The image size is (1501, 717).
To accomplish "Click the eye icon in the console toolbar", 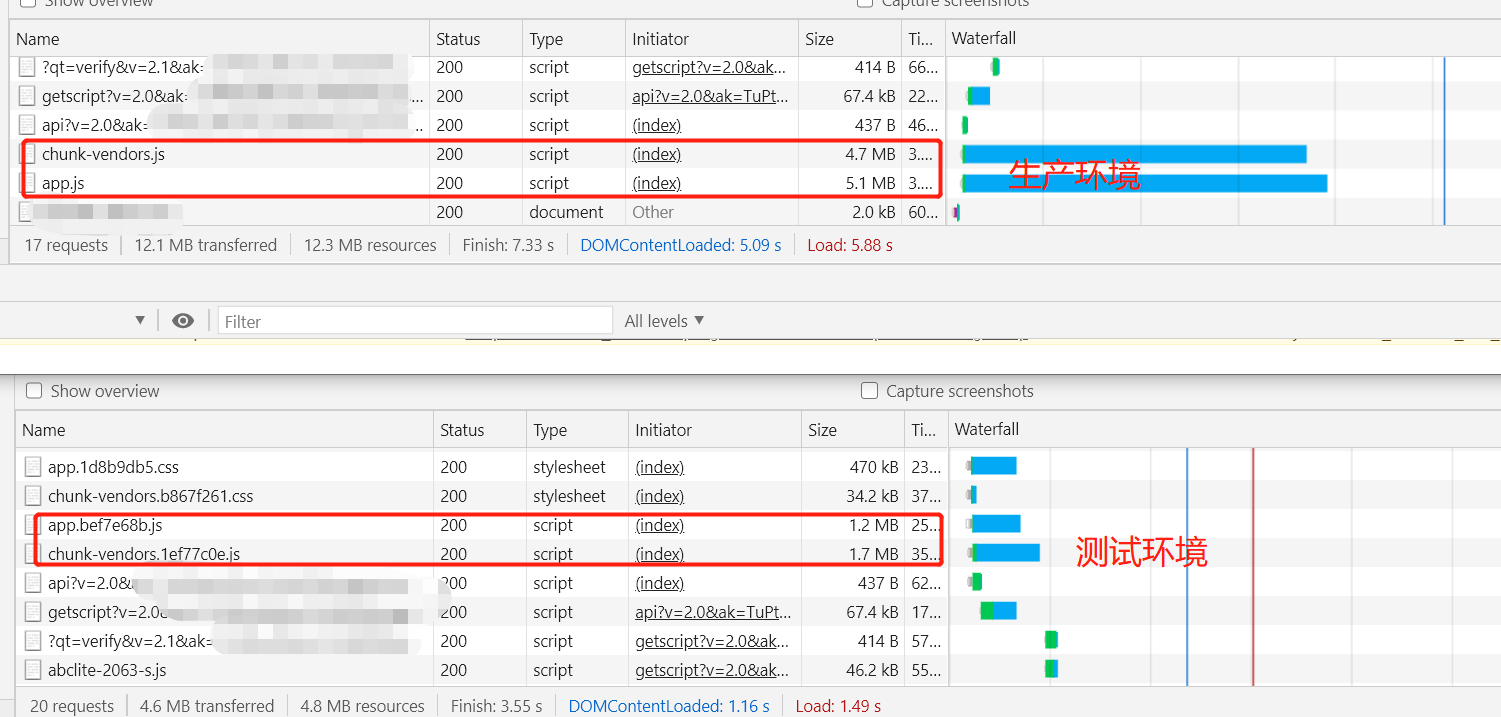I will 182,320.
